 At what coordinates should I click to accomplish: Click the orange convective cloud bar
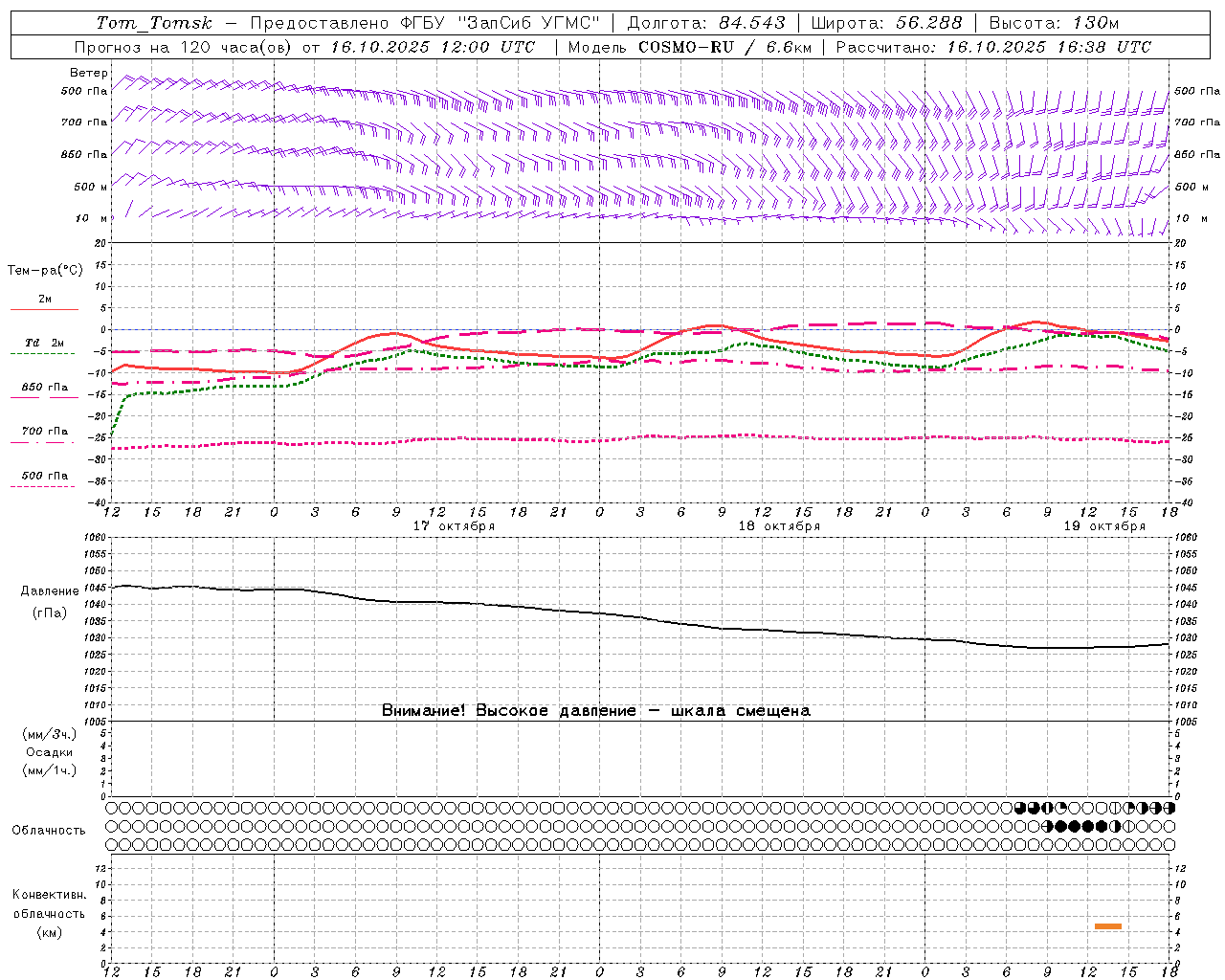coord(1108,926)
